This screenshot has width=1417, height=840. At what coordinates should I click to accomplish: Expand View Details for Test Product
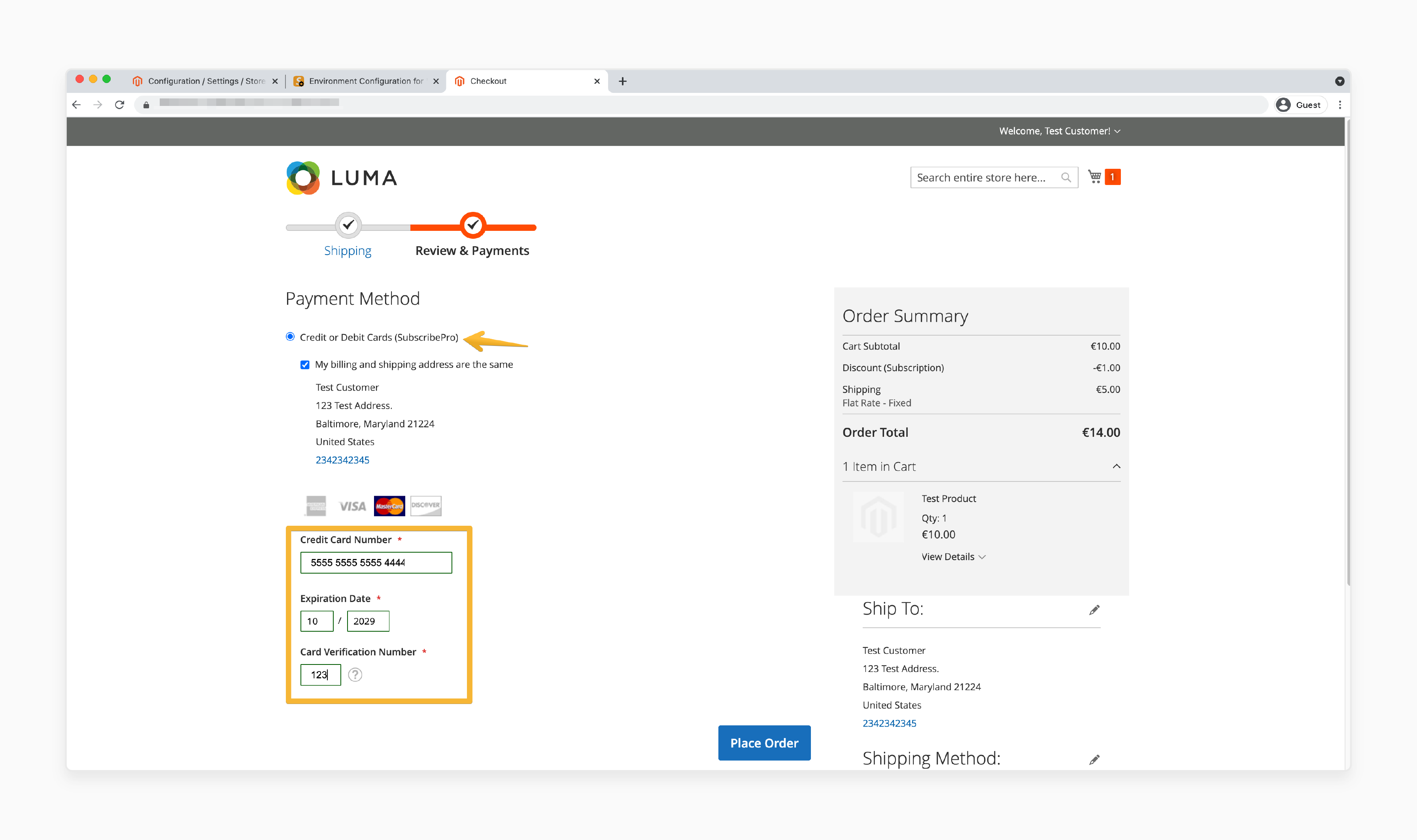tap(953, 557)
